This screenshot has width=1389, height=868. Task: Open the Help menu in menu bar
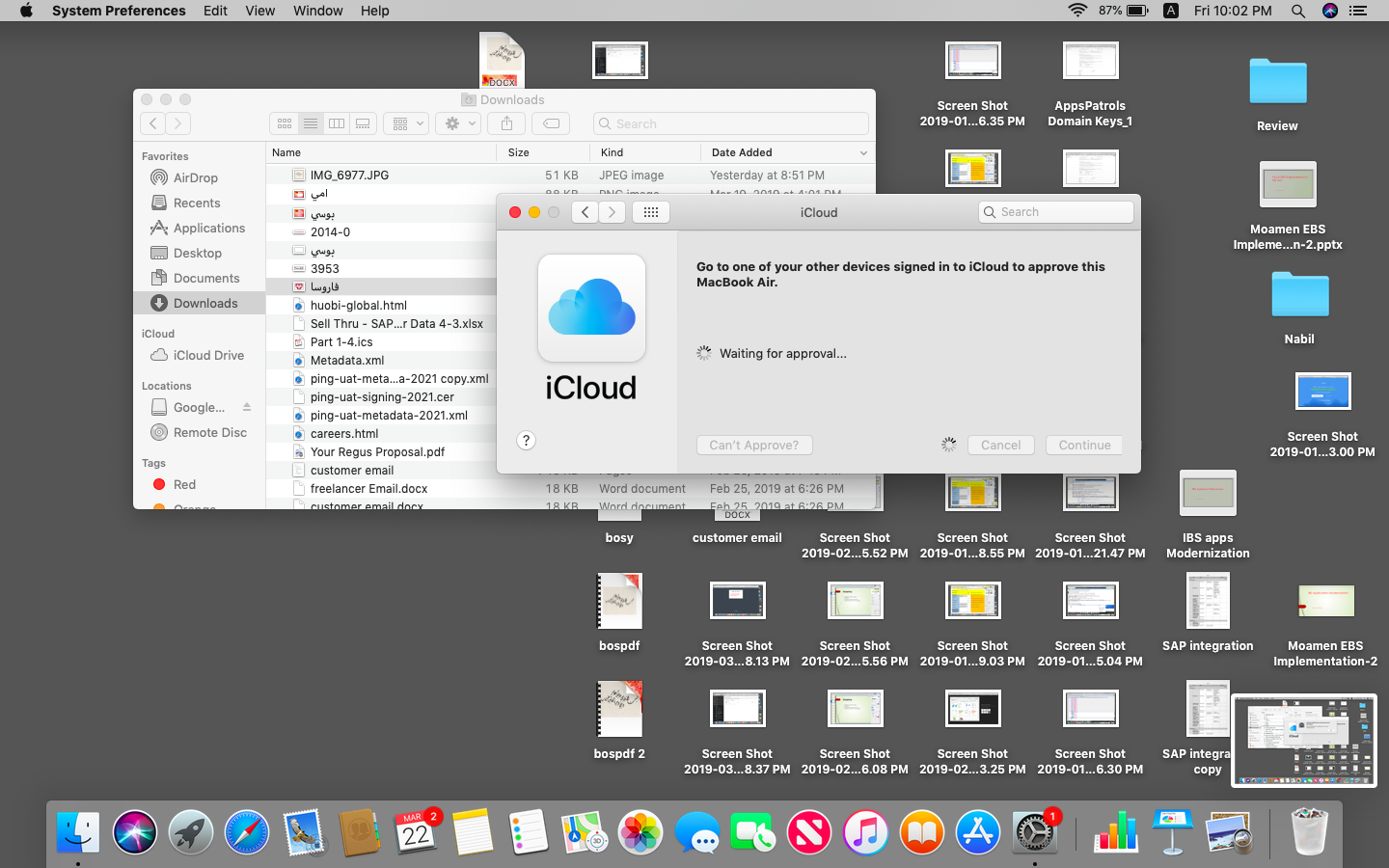[x=374, y=11]
